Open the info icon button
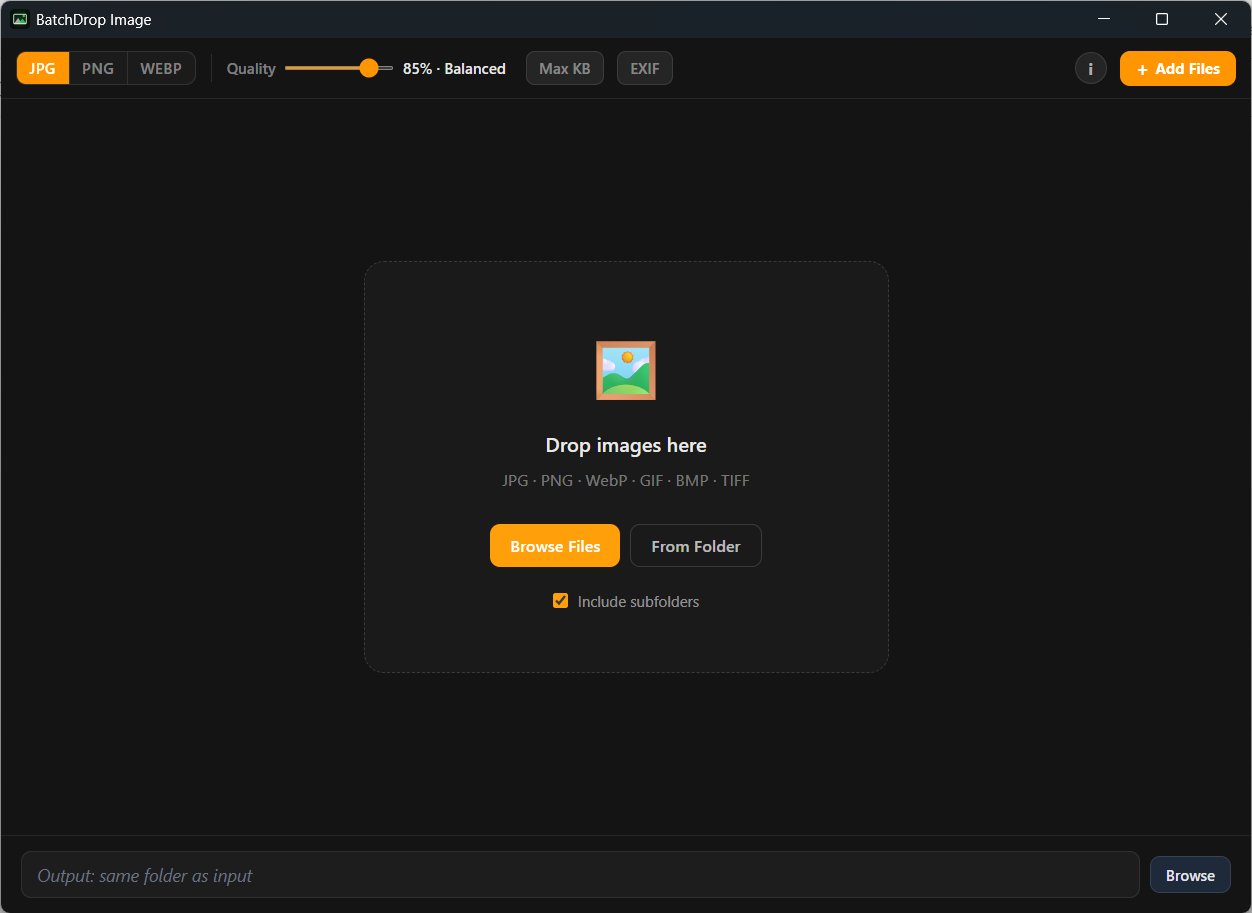Image resolution: width=1252 pixels, height=913 pixels. pyautogui.click(x=1091, y=68)
